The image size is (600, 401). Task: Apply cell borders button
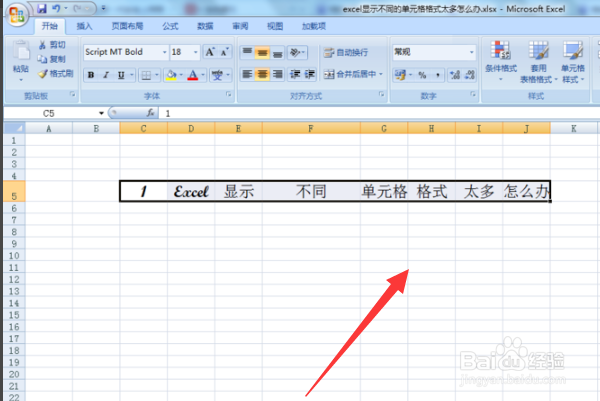[x=146, y=75]
